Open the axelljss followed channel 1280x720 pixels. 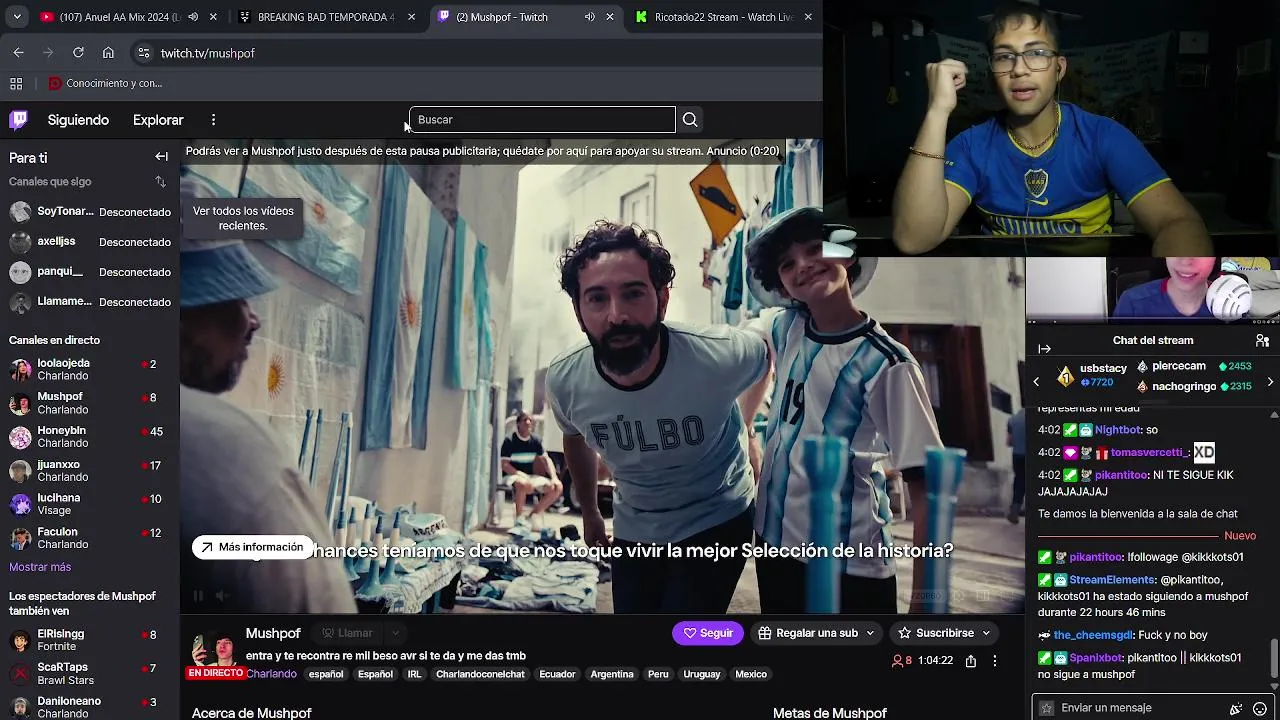point(90,242)
